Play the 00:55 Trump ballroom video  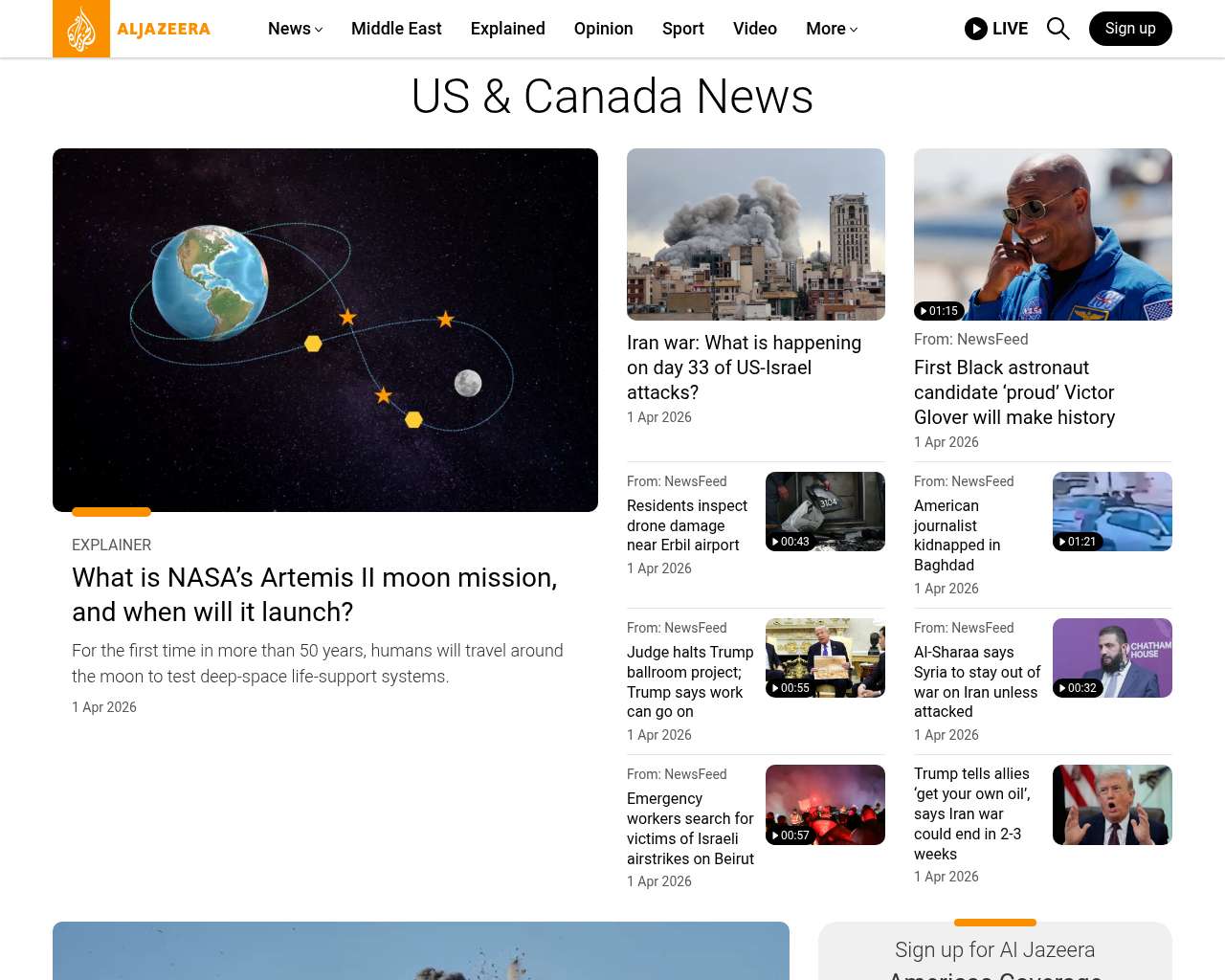tap(791, 688)
